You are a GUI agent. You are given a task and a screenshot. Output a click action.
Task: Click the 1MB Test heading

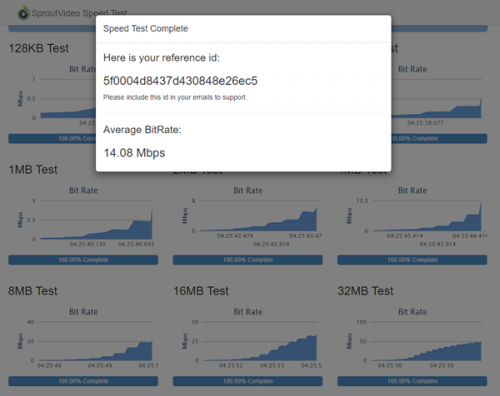[x=33, y=170]
